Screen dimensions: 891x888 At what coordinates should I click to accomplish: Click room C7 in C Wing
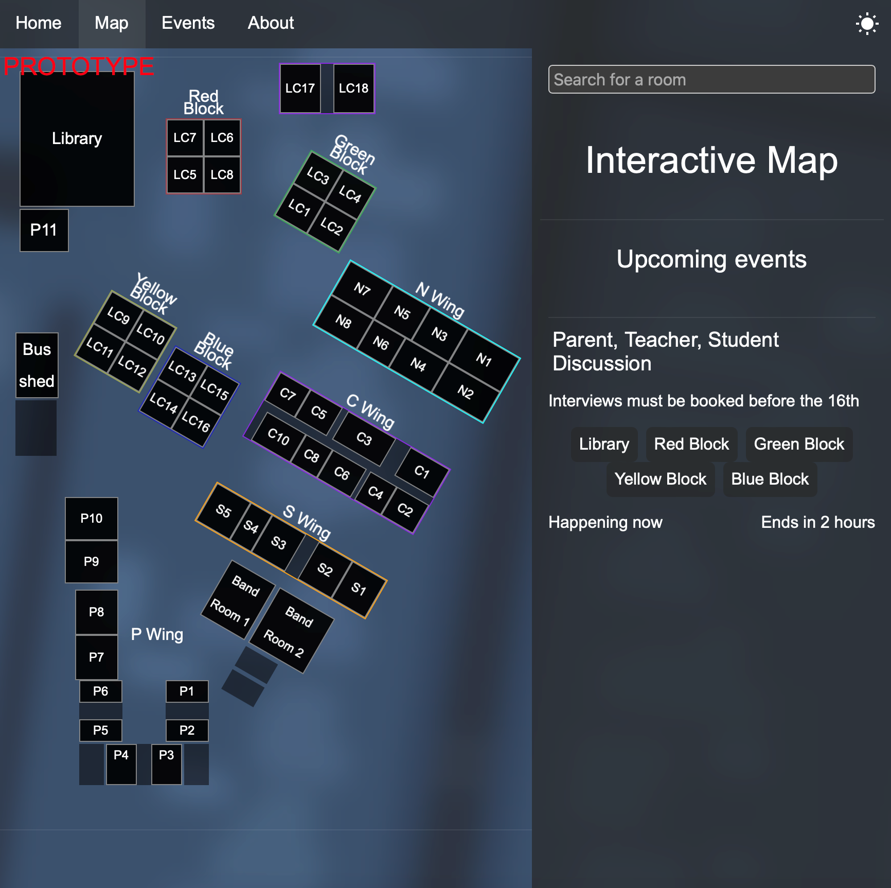tap(288, 394)
